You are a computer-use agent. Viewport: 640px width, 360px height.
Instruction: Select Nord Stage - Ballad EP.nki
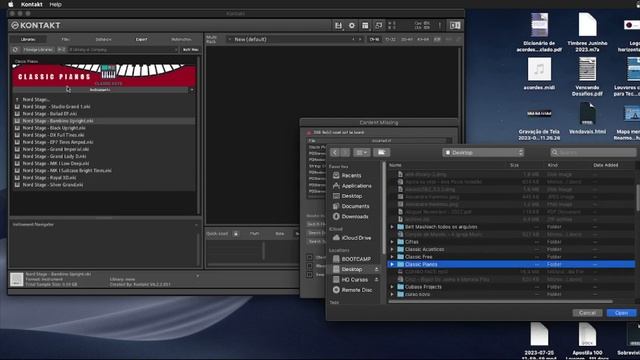pyautogui.click(x=49, y=114)
